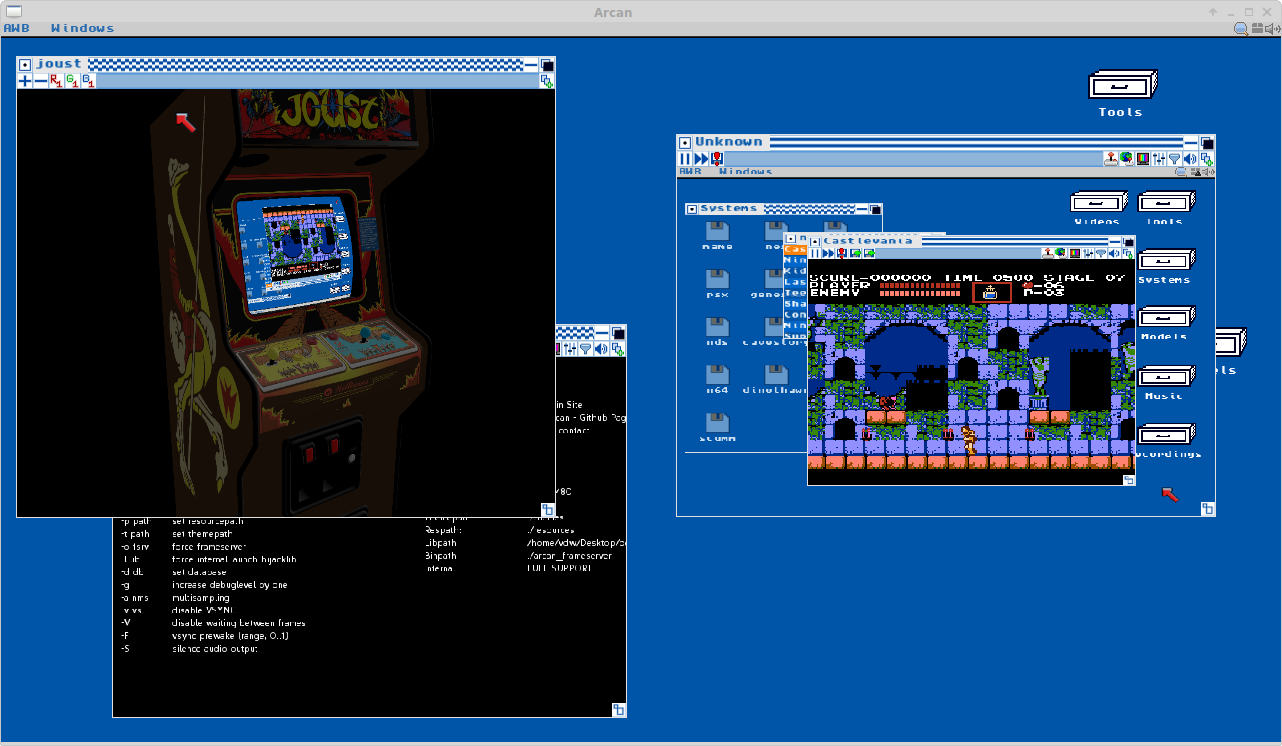
Task: Open nested AWB menu inside Unknown window
Action: pyautogui.click(x=690, y=171)
